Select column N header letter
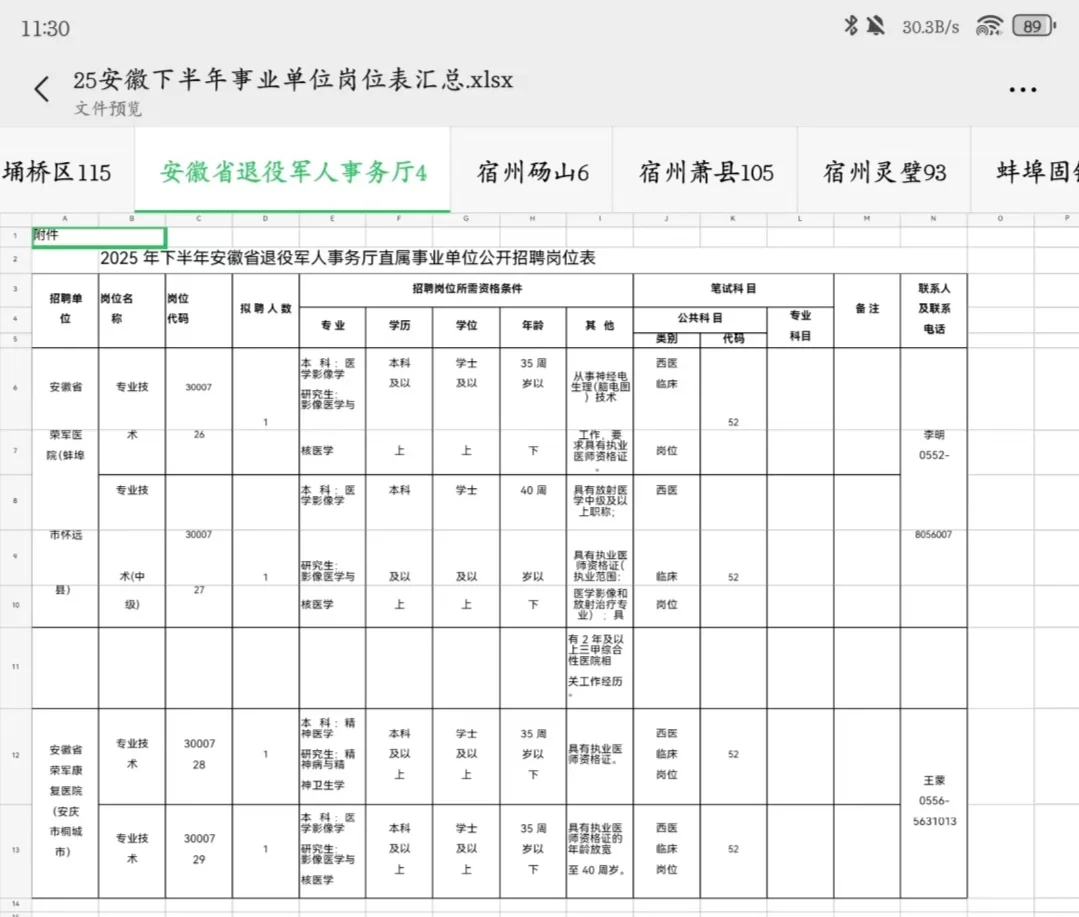 [934, 219]
